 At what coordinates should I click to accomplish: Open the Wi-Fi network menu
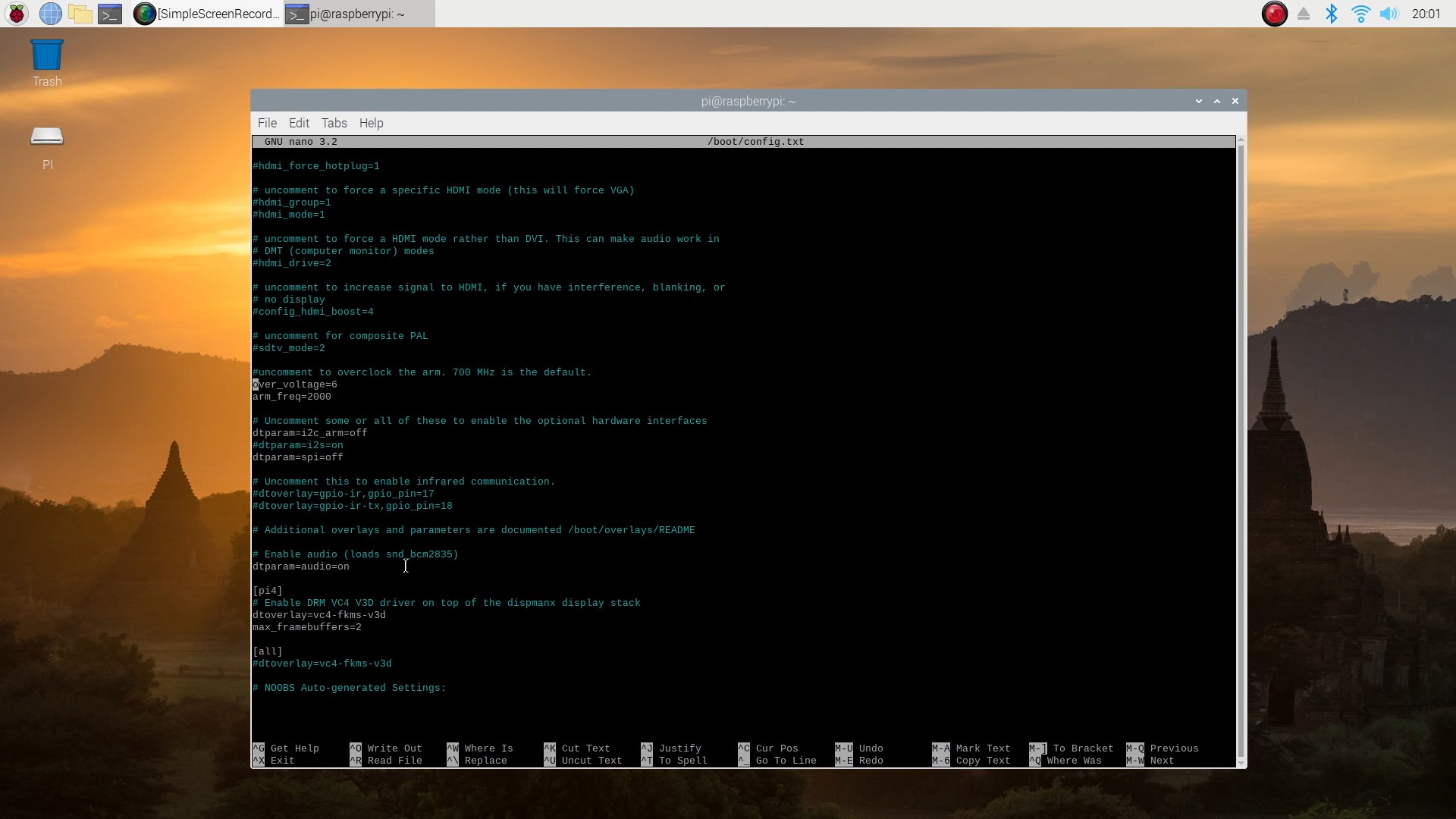[1360, 14]
